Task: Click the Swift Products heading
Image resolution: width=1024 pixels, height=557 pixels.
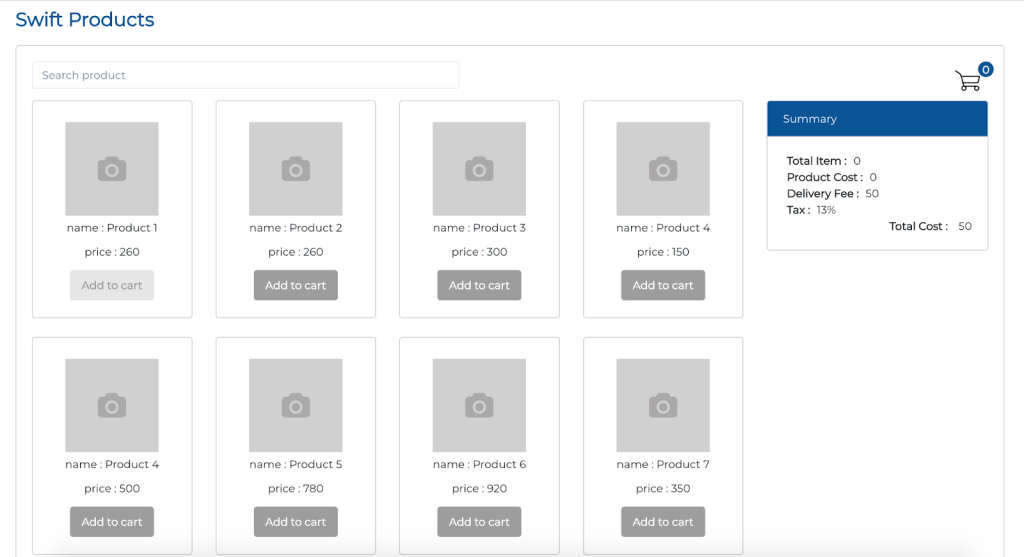Action: pyautogui.click(x=85, y=20)
